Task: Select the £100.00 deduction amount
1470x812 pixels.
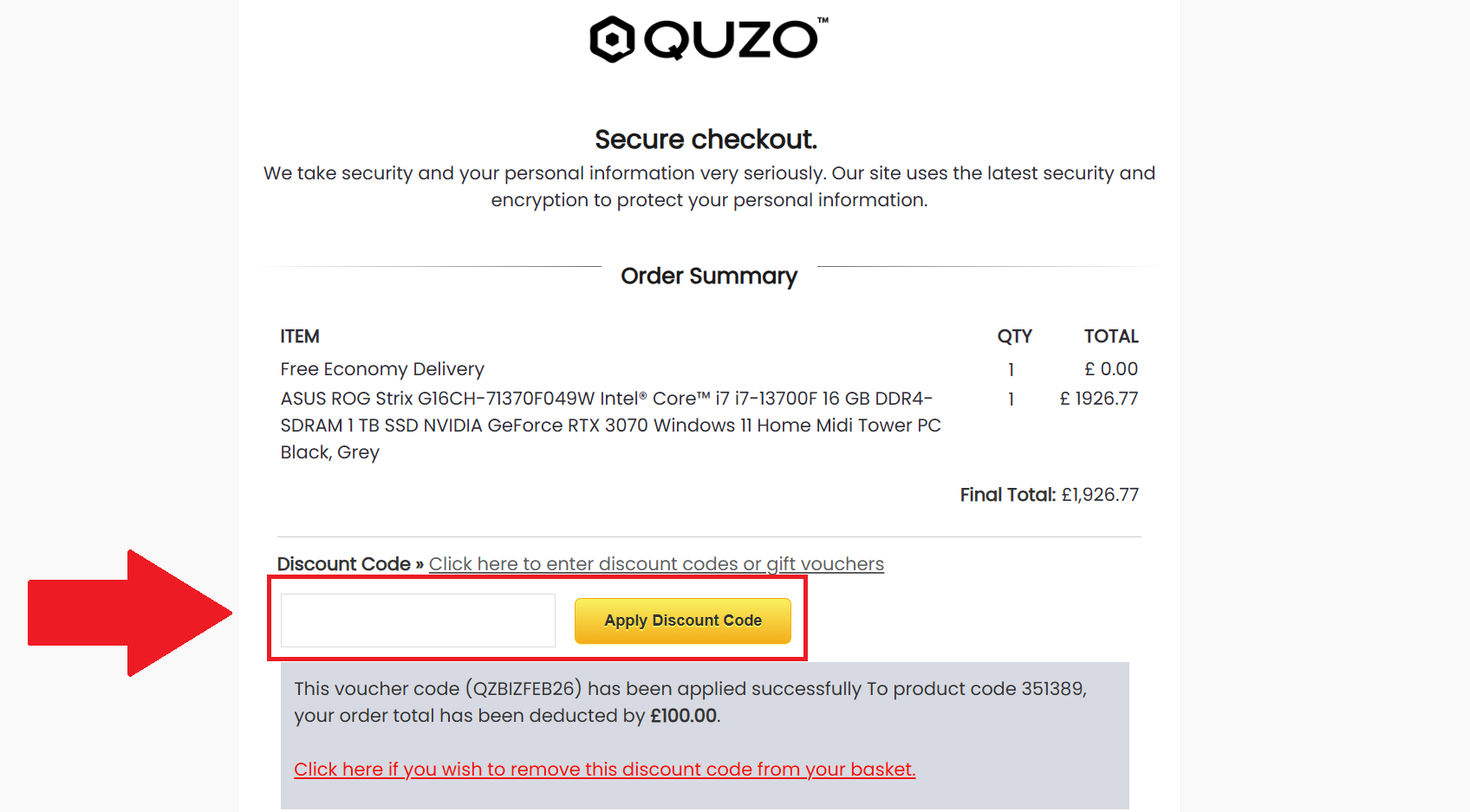Action: [x=684, y=716]
